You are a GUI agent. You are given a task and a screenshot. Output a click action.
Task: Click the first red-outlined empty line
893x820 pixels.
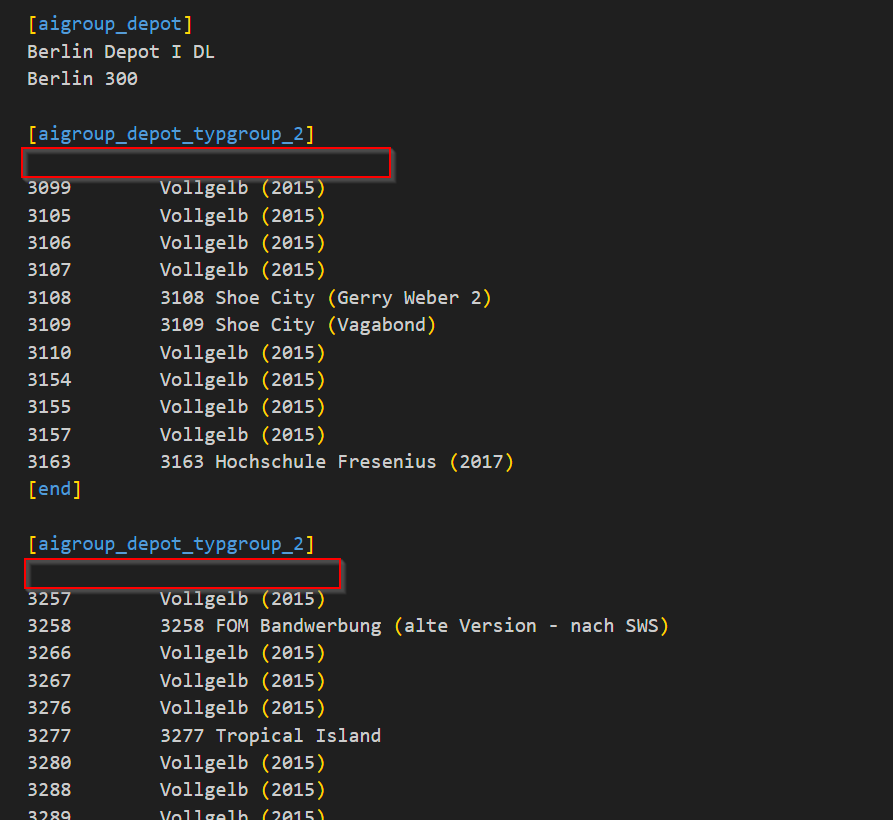[207, 163]
